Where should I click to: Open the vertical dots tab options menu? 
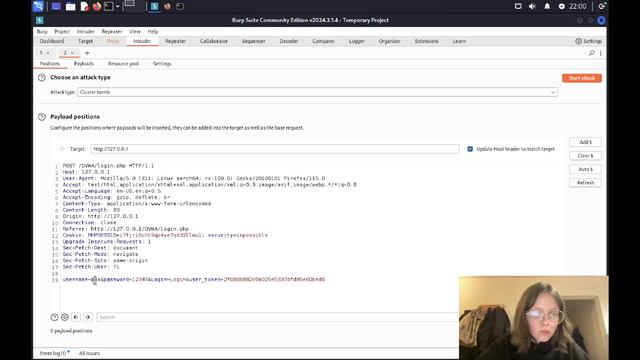(601, 53)
